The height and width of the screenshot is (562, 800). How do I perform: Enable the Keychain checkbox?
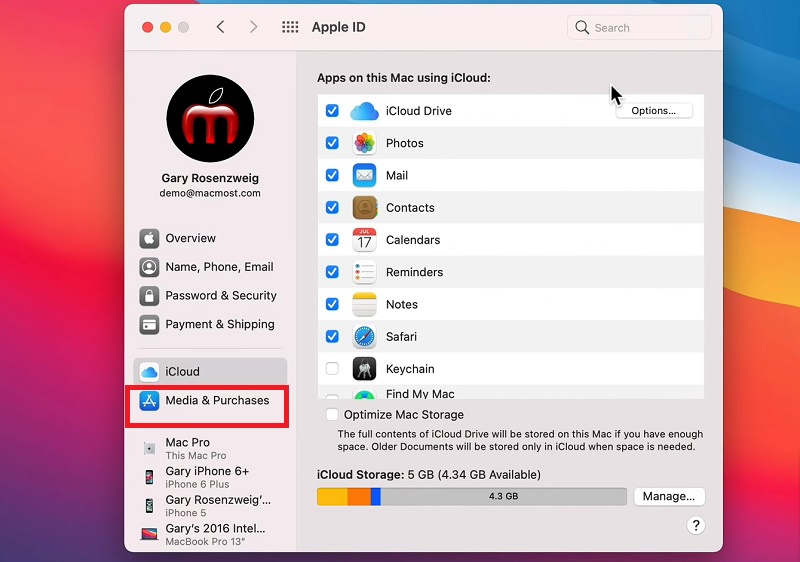click(332, 369)
